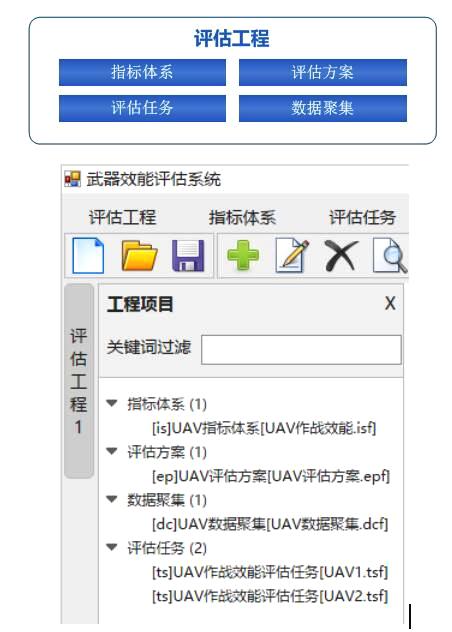Delete using the black X icon
The width and height of the screenshot is (452, 632).
(341, 255)
